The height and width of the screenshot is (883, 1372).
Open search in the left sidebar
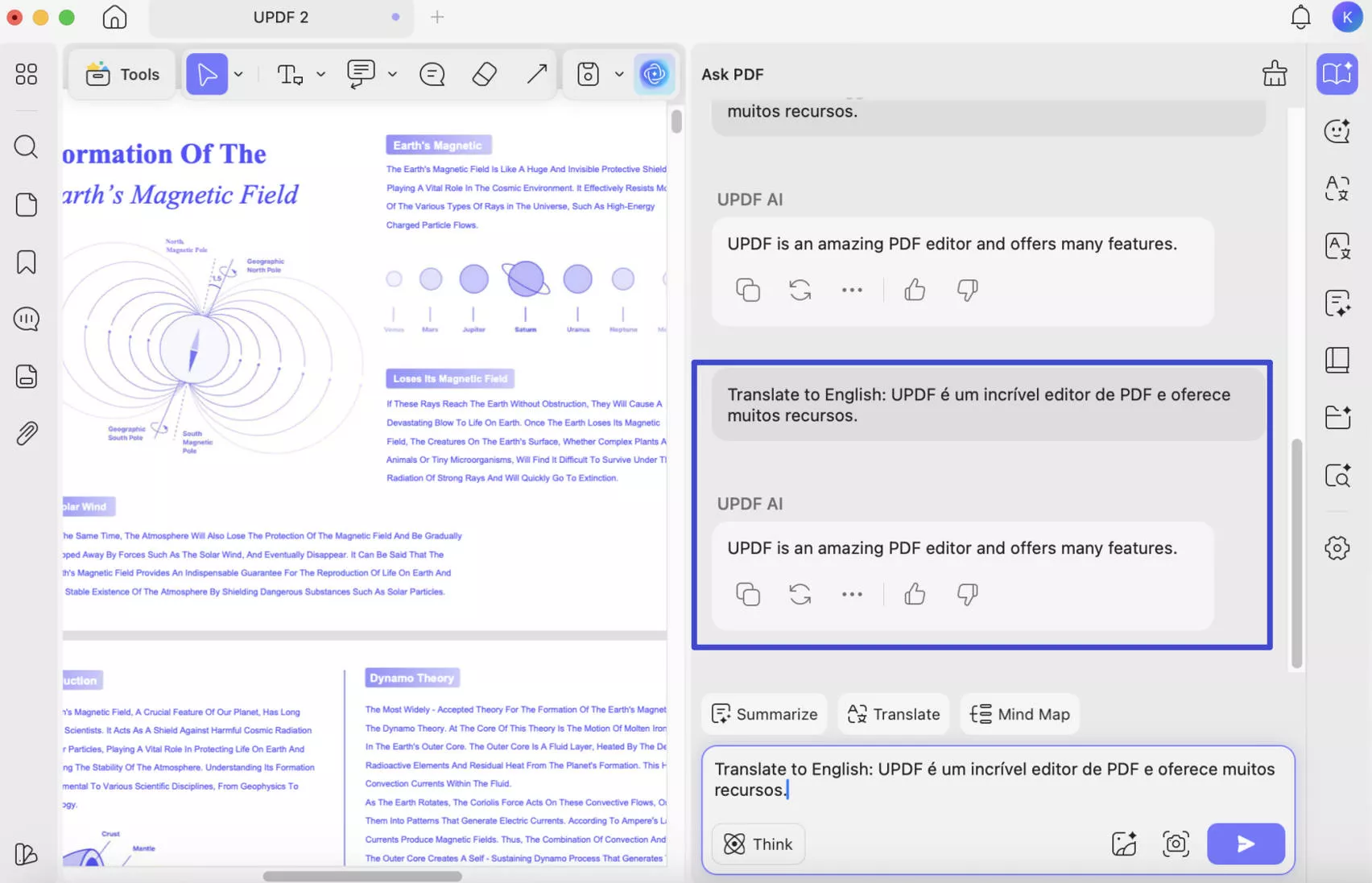coord(26,147)
